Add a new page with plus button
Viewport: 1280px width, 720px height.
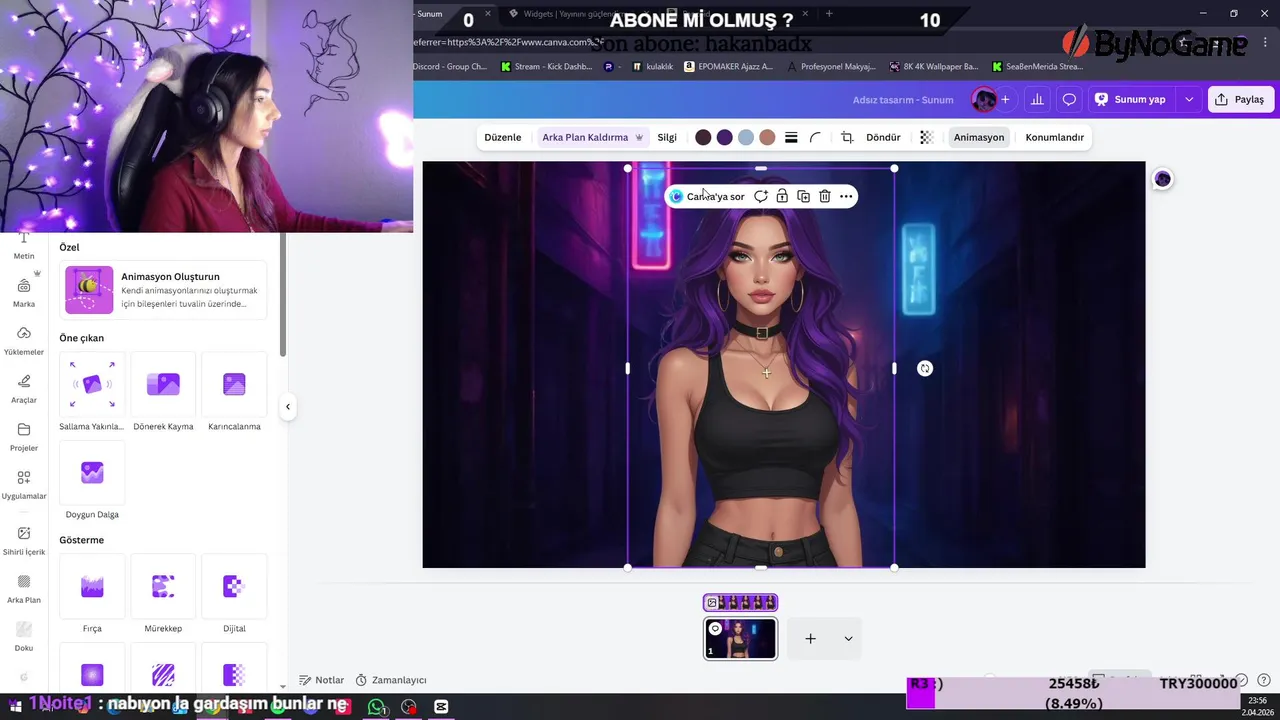811,639
